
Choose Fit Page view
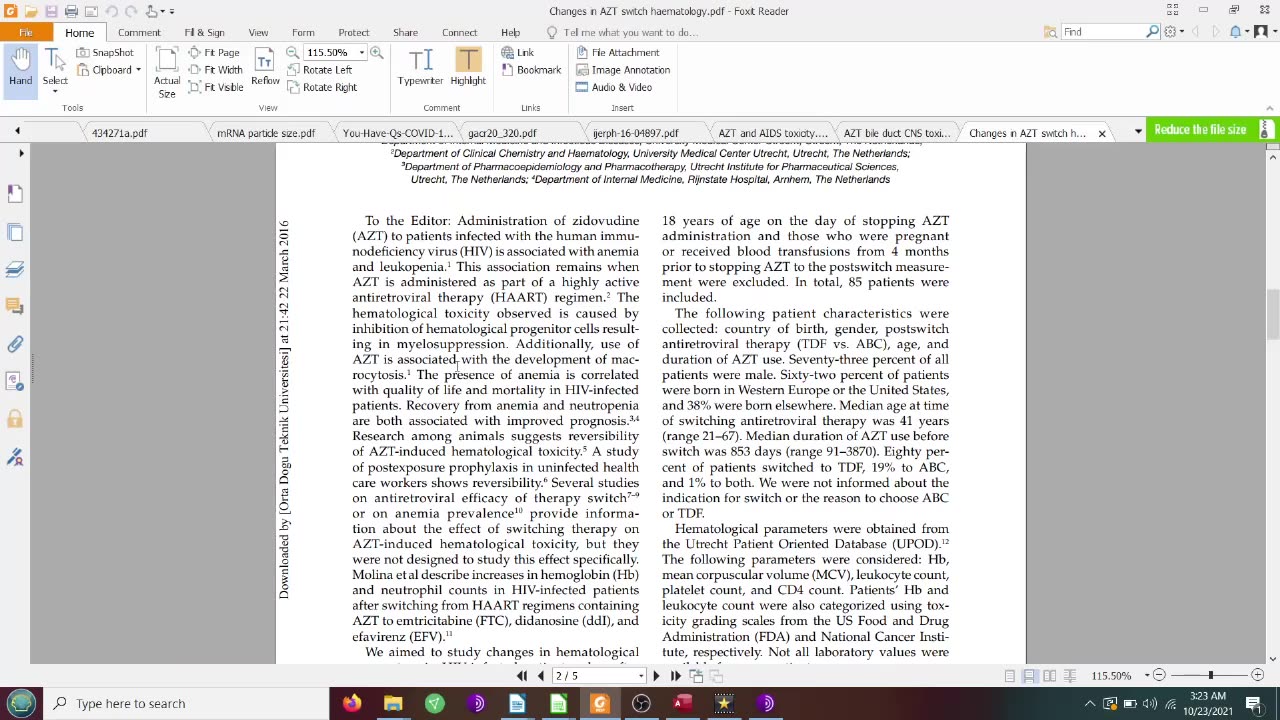214,52
